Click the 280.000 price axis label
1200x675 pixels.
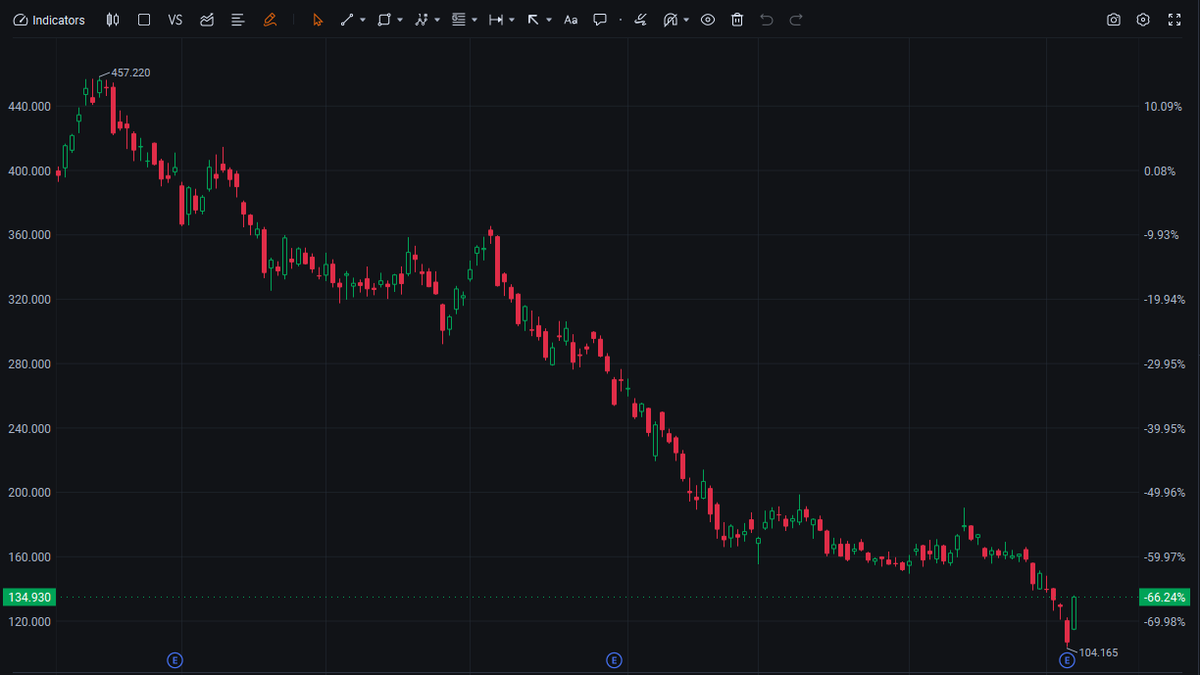(28, 364)
